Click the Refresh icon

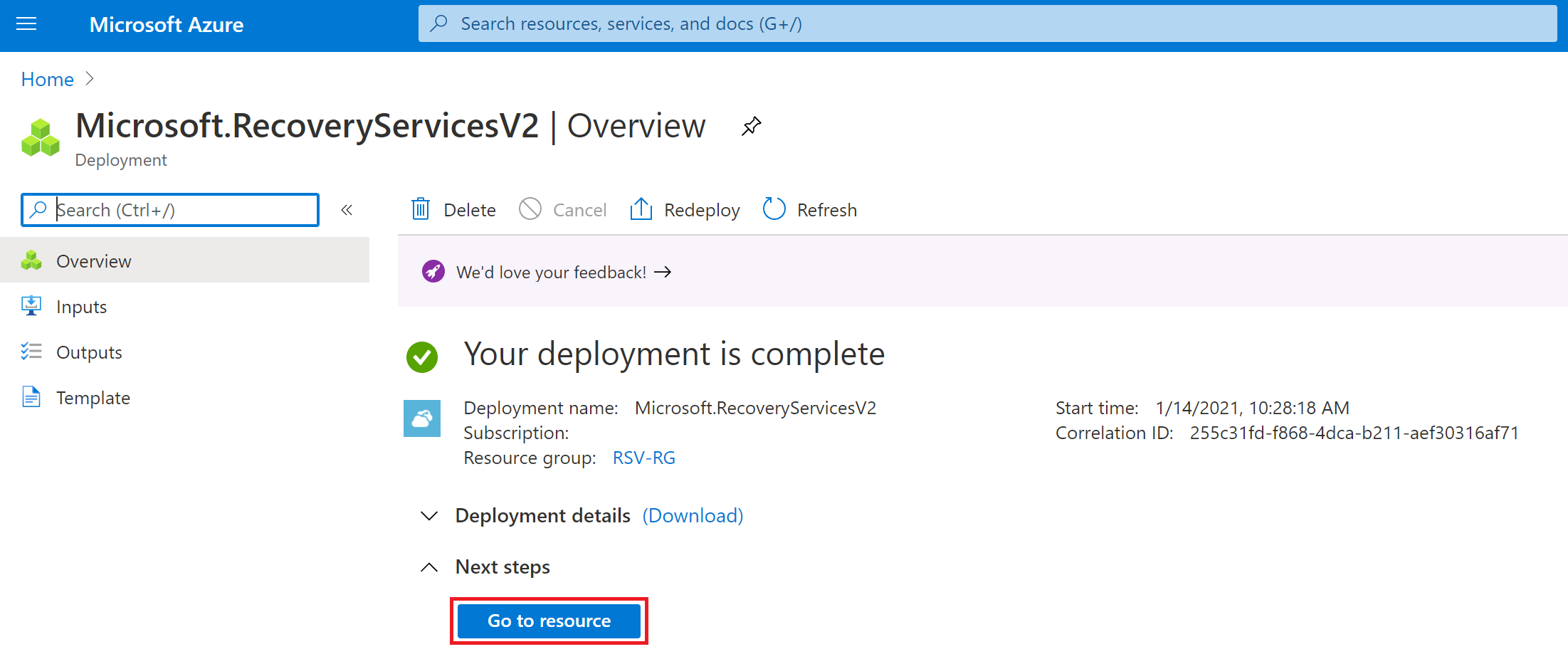[x=774, y=209]
